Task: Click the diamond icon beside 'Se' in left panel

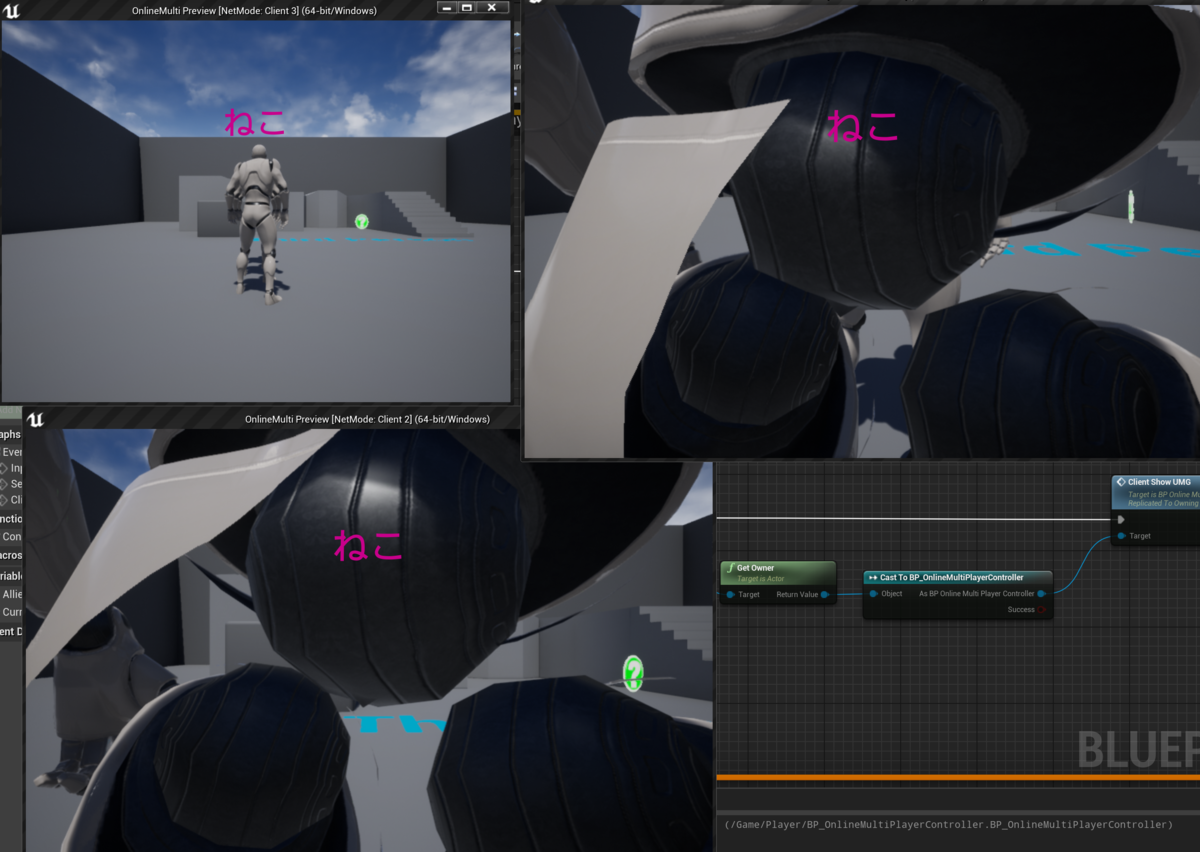Action: [x=4, y=484]
